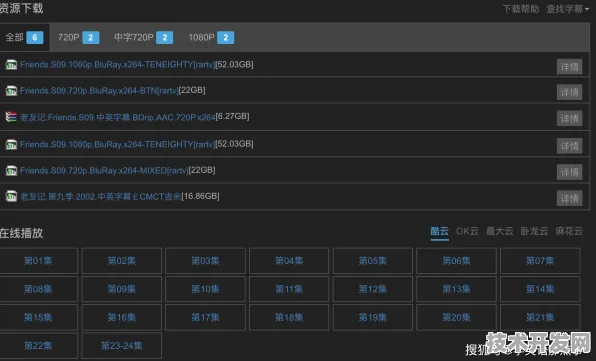
Task: Open Friends.S09.720p.BluRay.x264-MIXED download link
Action: 104,171
